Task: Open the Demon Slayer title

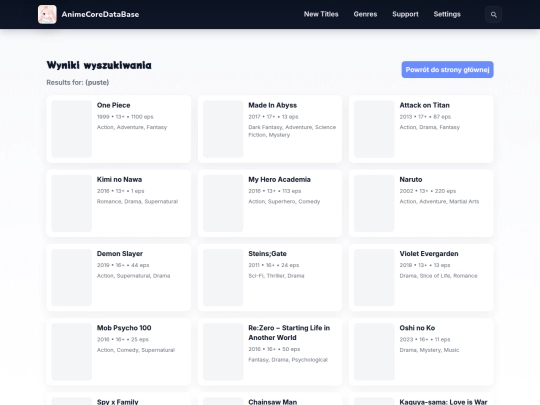Action: (x=120, y=254)
